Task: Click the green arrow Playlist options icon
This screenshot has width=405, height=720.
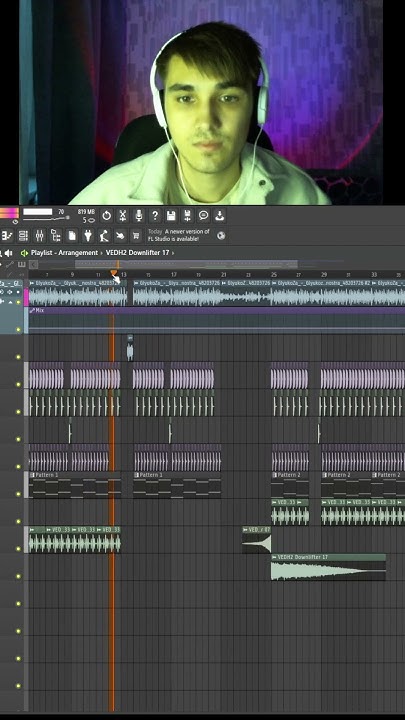Action: pos(24,253)
